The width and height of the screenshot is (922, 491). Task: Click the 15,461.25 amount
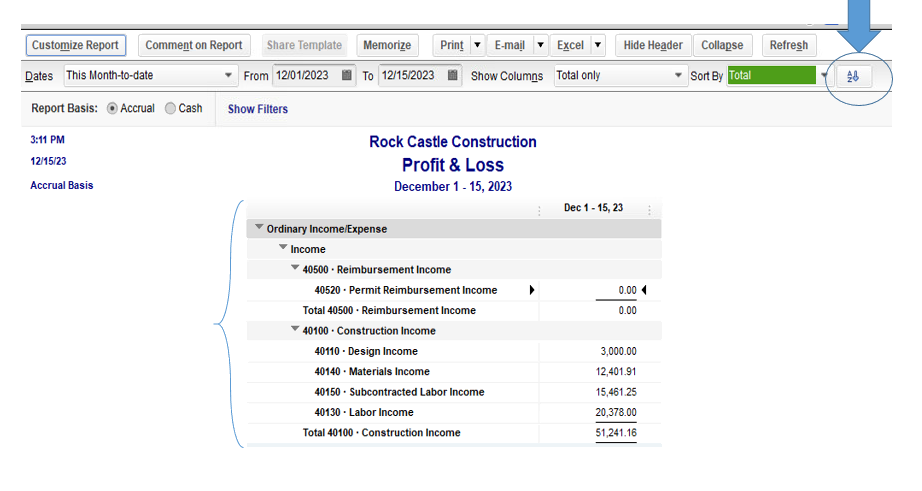(616, 392)
